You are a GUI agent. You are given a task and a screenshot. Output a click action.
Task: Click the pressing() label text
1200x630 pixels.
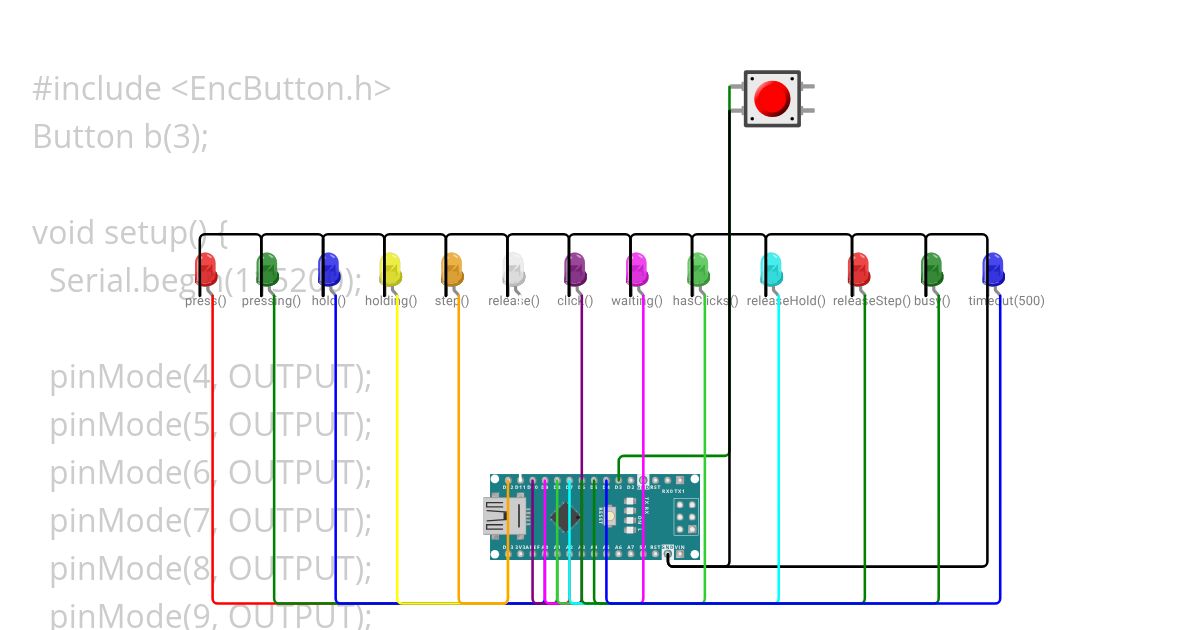pos(271,301)
